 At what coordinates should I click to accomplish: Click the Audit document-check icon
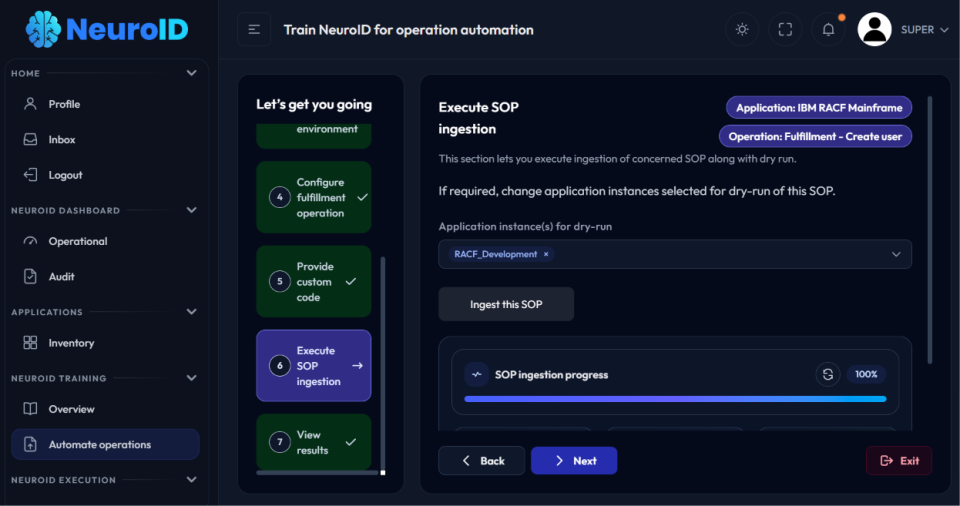30,276
